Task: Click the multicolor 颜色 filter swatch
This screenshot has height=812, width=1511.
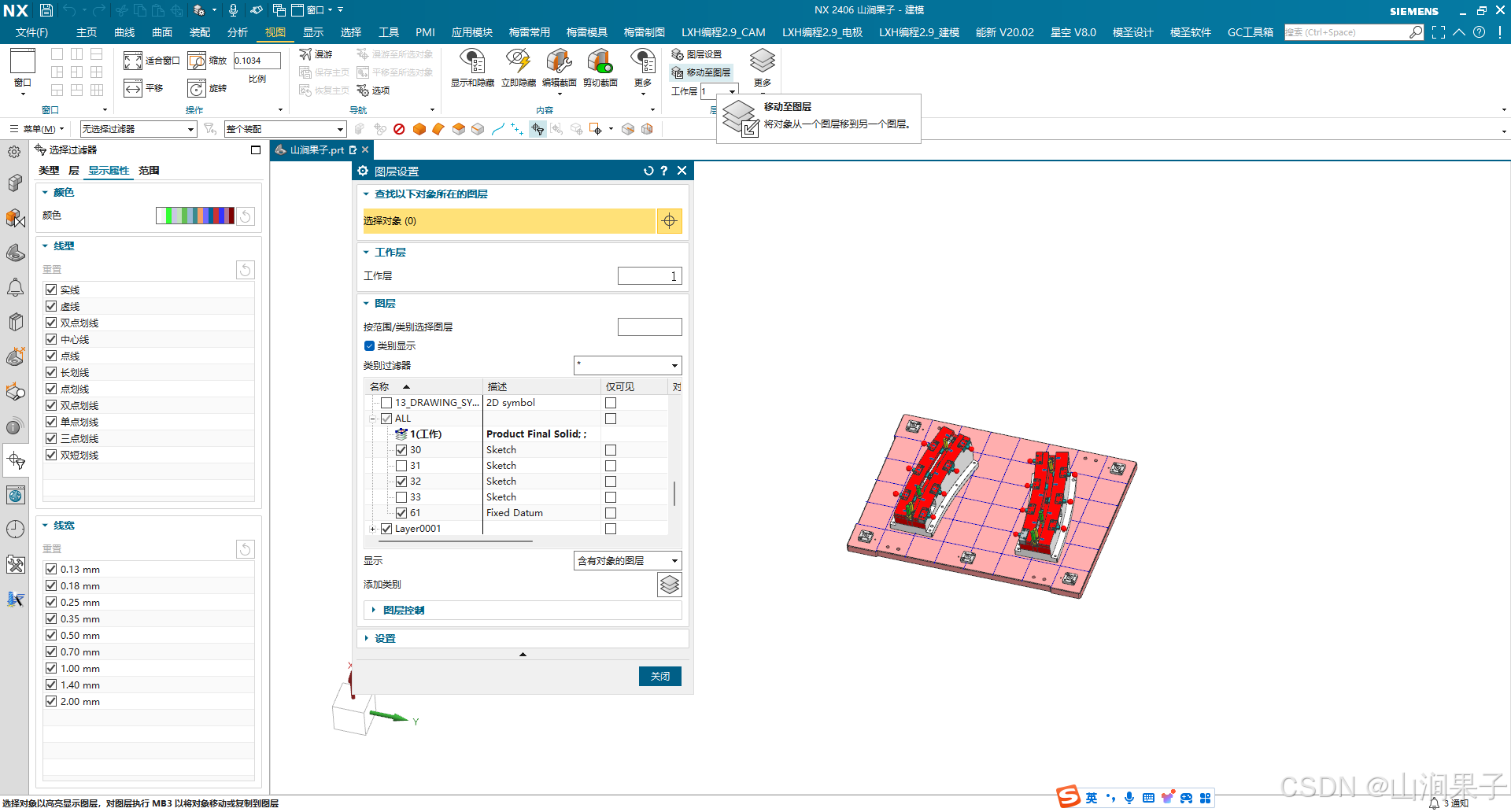Action: pos(195,216)
